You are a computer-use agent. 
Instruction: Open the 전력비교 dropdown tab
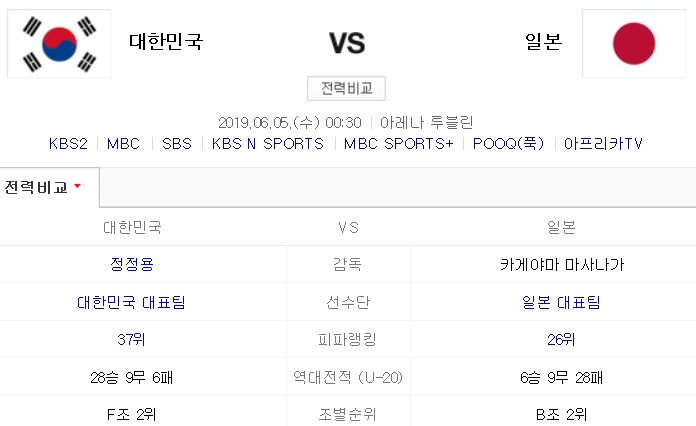(44, 187)
